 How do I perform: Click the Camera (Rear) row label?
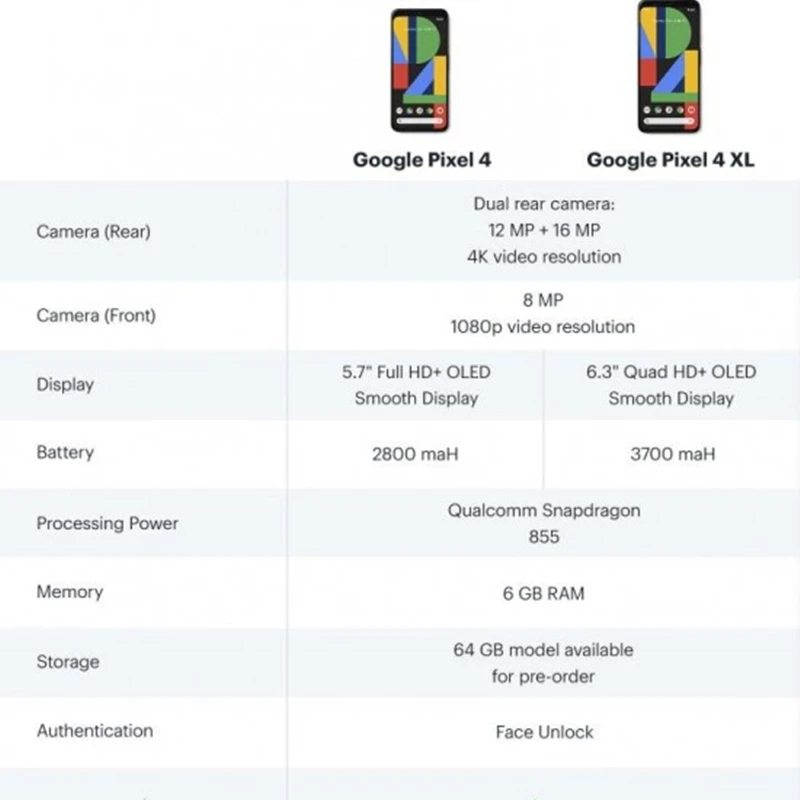tap(93, 231)
